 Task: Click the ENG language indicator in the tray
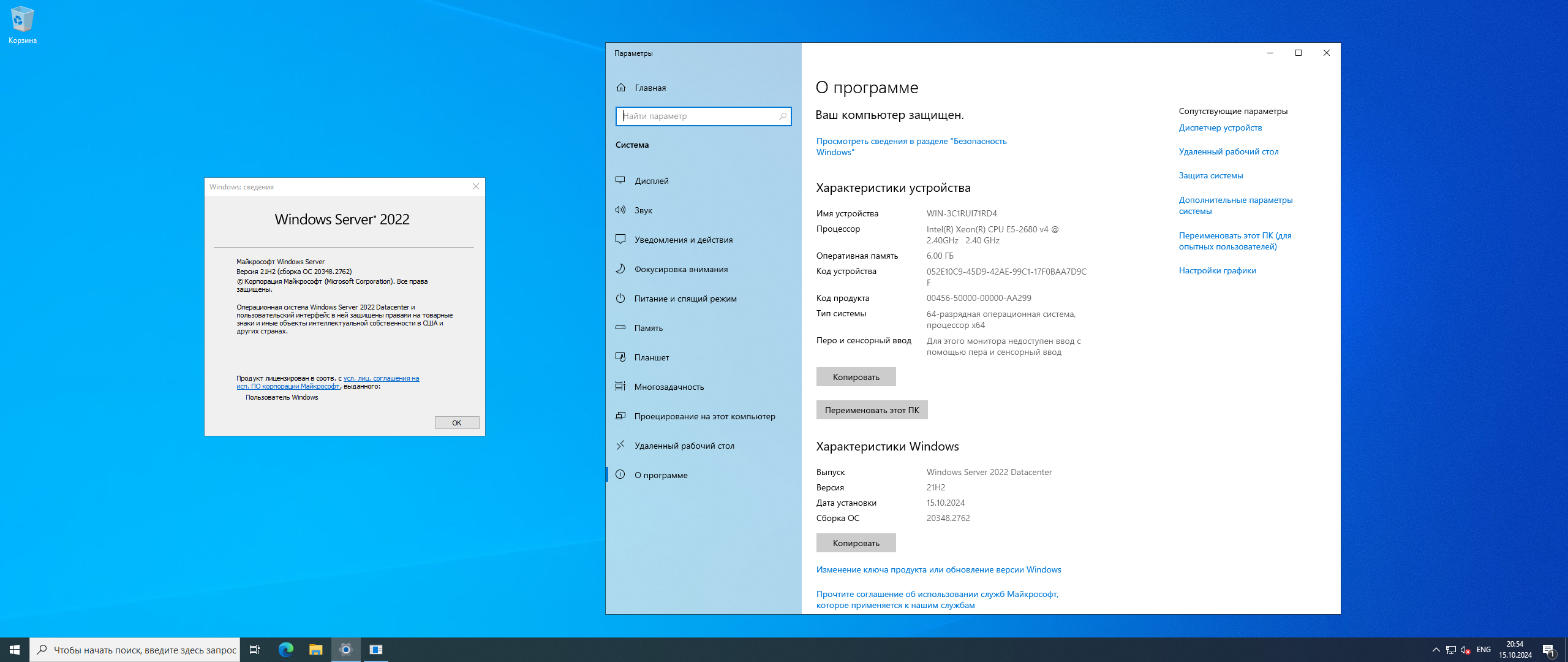click(1483, 649)
